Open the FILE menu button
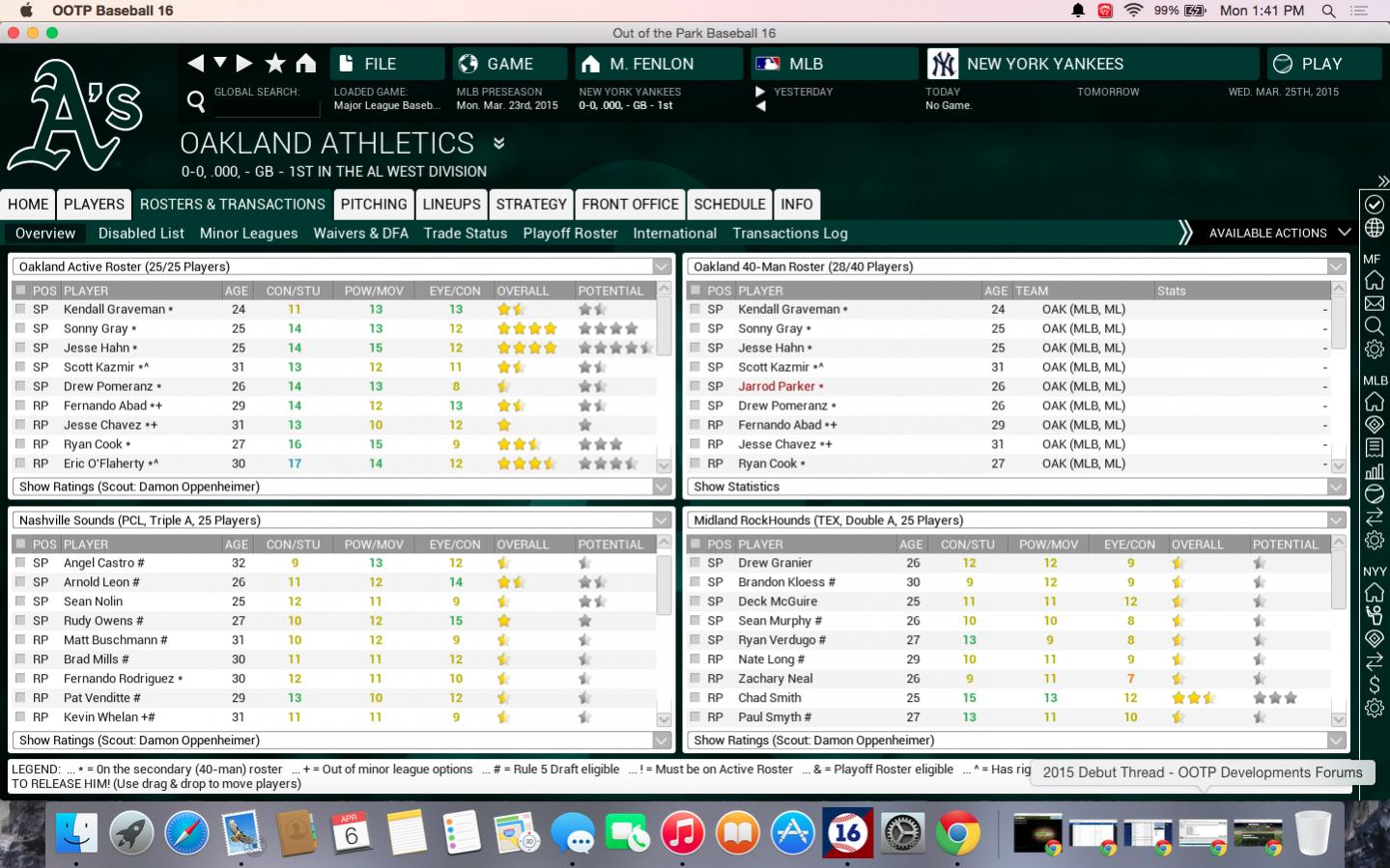 pos(387,64)
